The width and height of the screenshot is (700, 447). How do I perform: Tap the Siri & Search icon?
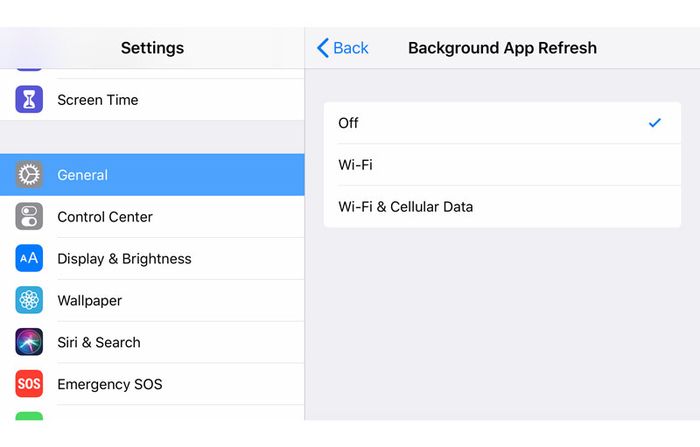coord(29,342)
